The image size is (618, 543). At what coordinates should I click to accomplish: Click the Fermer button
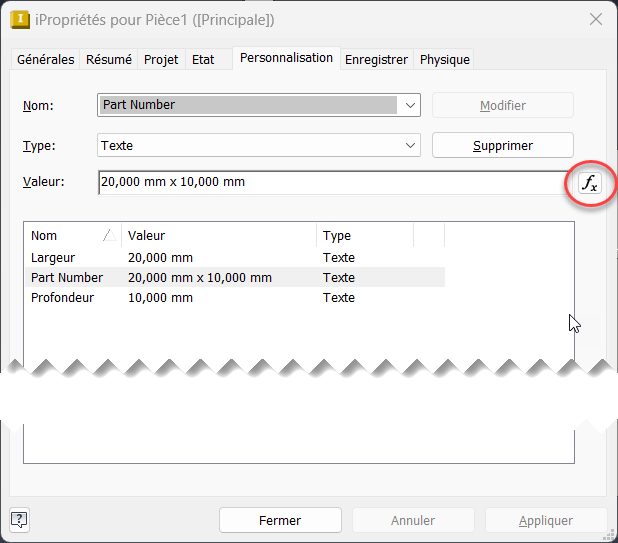point(280,520)
